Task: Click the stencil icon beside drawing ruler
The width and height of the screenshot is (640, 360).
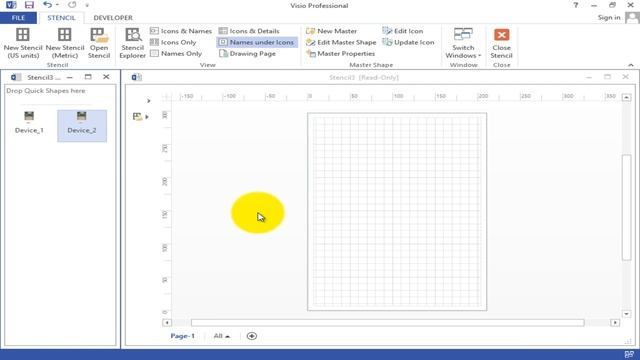Action: [138, 116]
